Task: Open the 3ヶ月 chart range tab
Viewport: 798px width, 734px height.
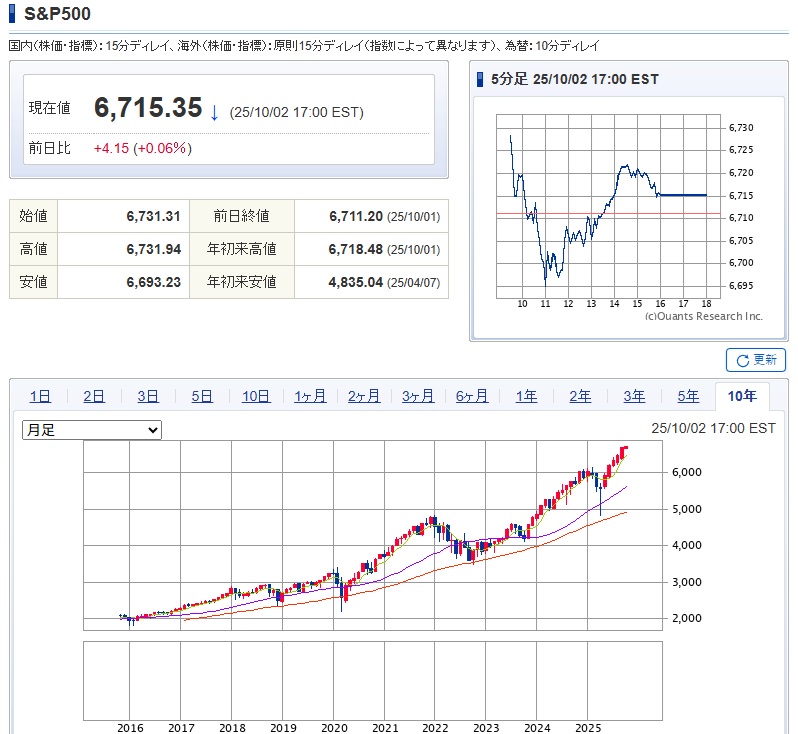Action: pos(418,396)
